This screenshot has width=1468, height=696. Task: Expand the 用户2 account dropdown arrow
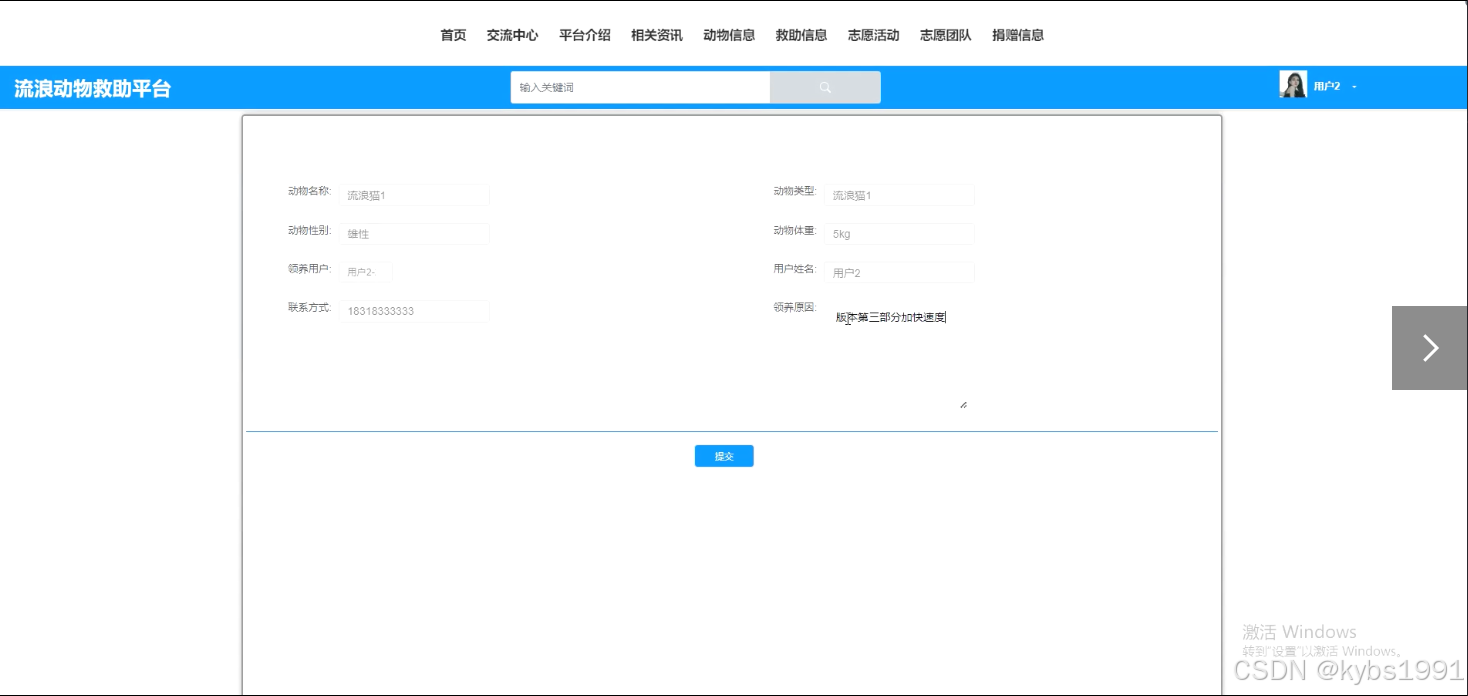(1354, 87)
